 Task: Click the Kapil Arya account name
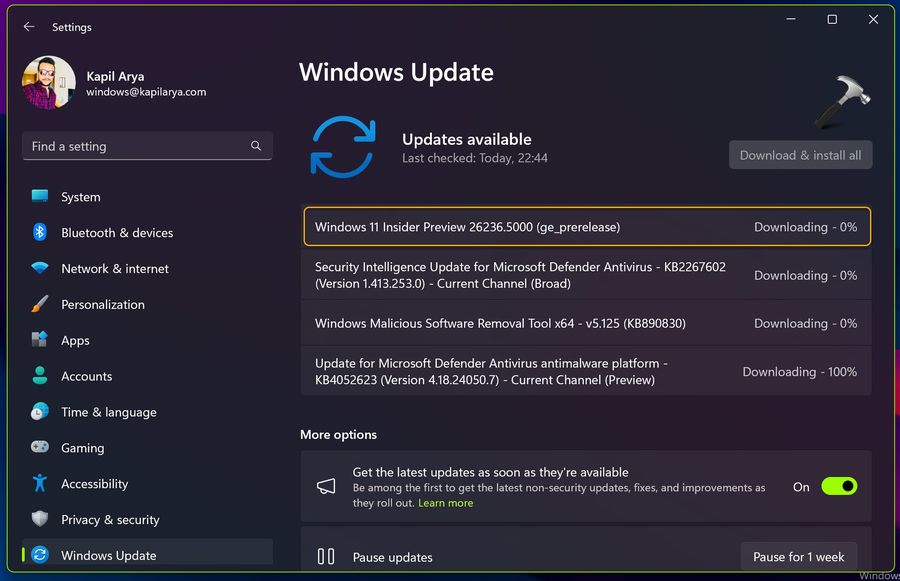[115, 76]
